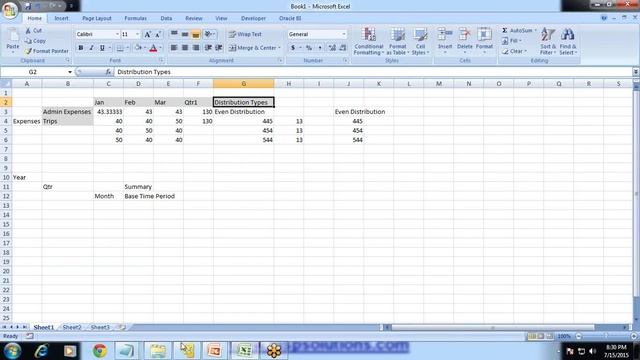The width and height of the screenshot is (640, 360).
Task: Click Wrap Text button
Action: pos(245,34)
